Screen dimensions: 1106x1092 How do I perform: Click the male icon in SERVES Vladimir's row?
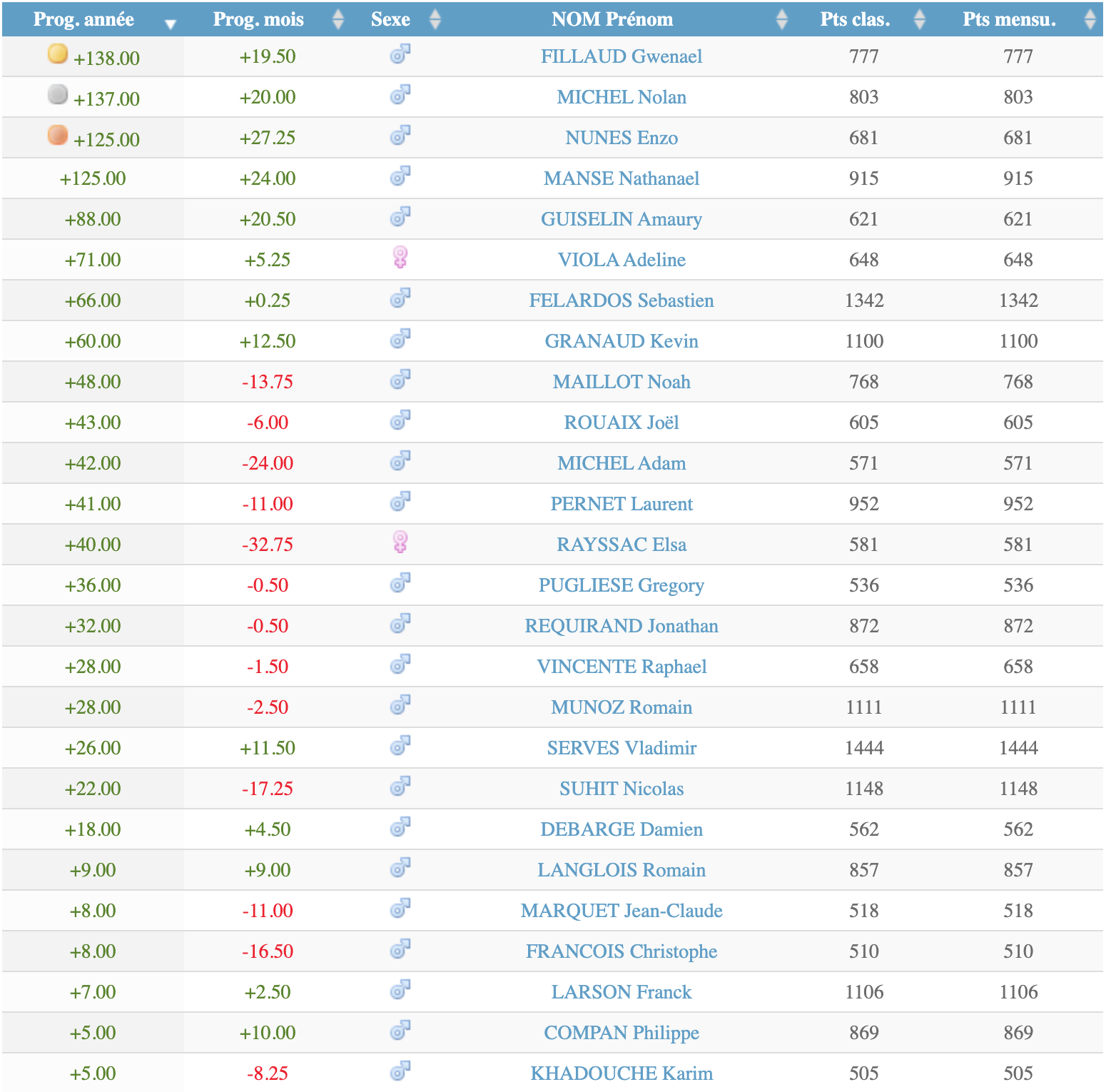pos(400,746)
